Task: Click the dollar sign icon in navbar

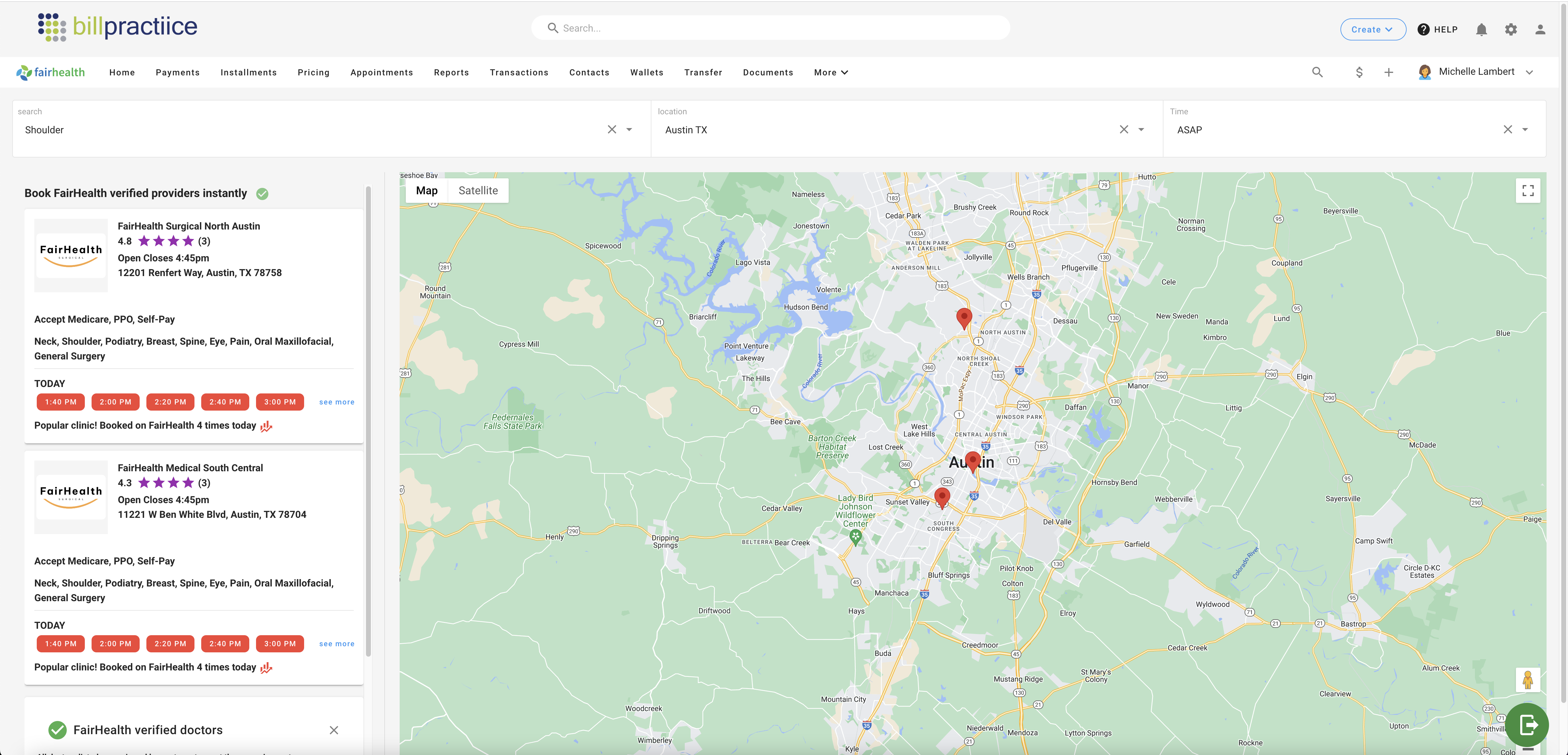Action: pyautogui.click(x=1359, y=72)
